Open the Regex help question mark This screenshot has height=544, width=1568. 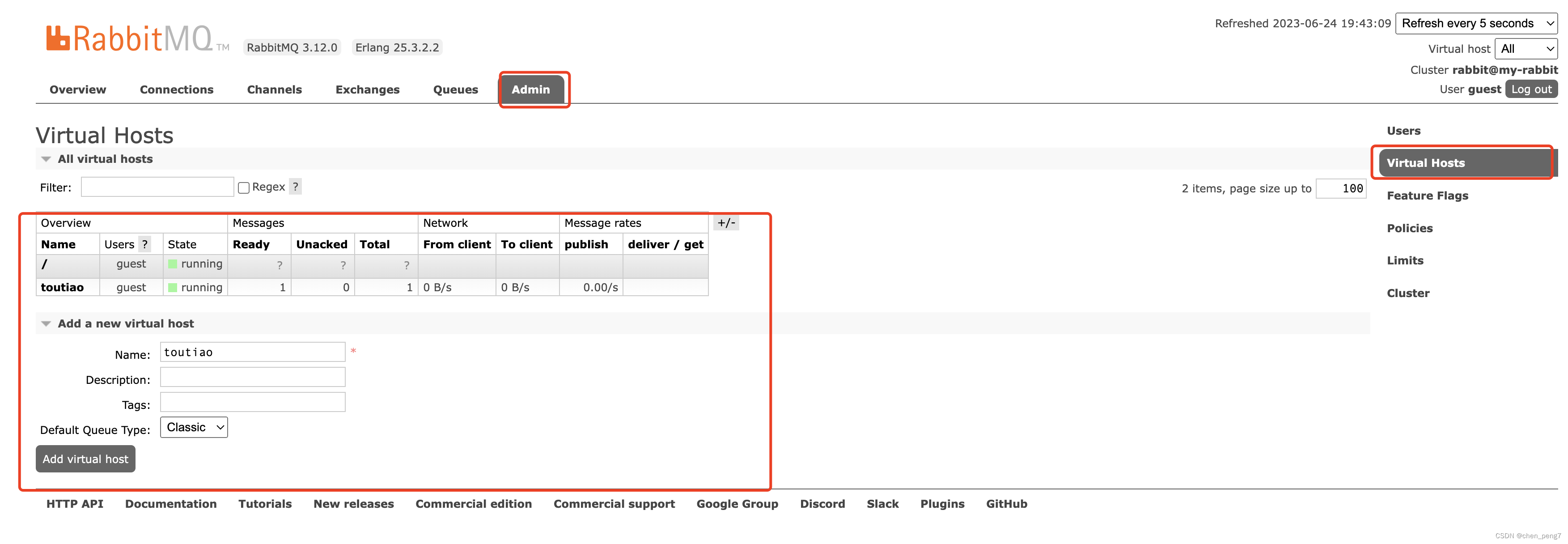pyautogui.click(x=295, y=187)
